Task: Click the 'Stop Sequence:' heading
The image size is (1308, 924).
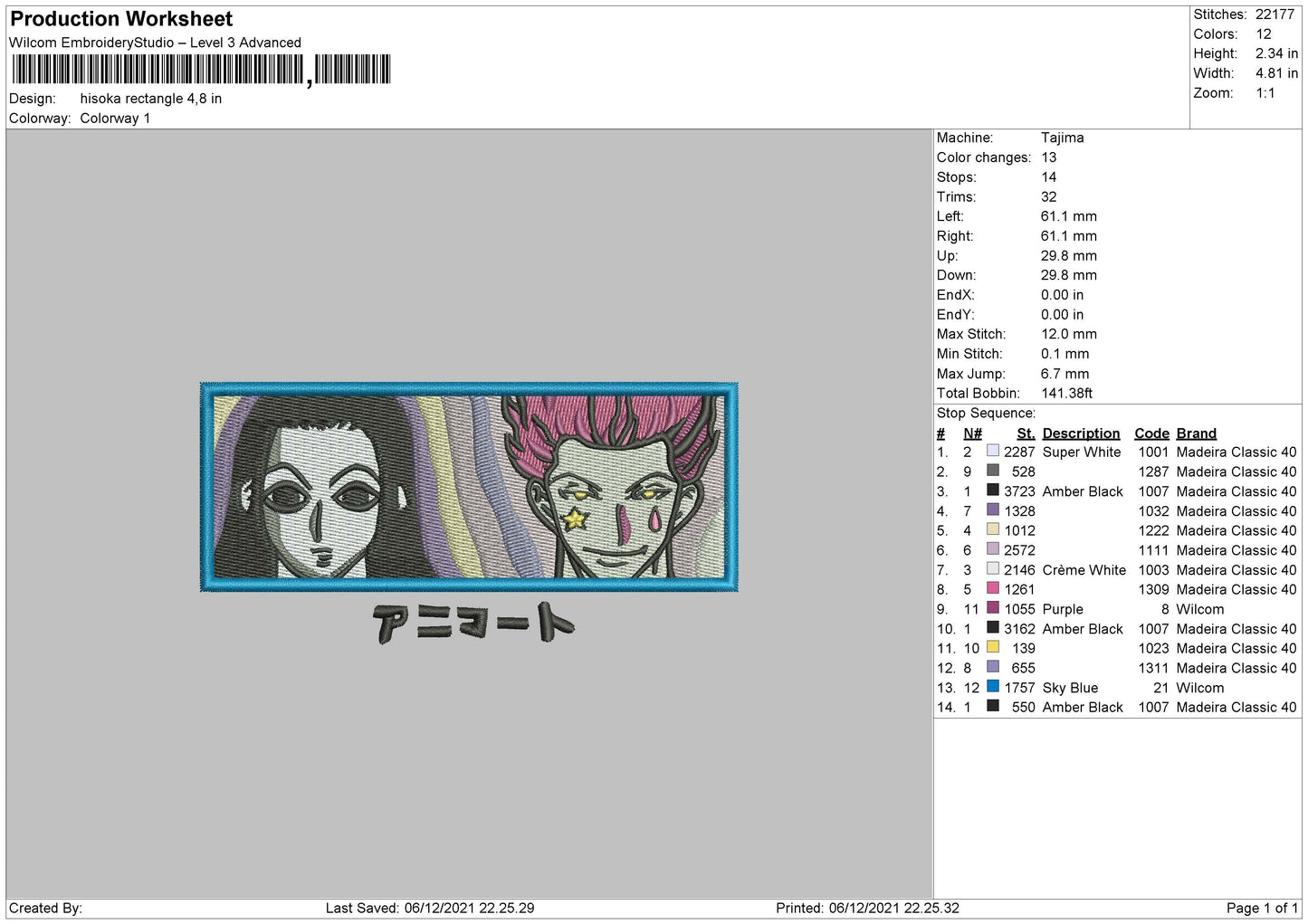Action: (x=986, y=413)
